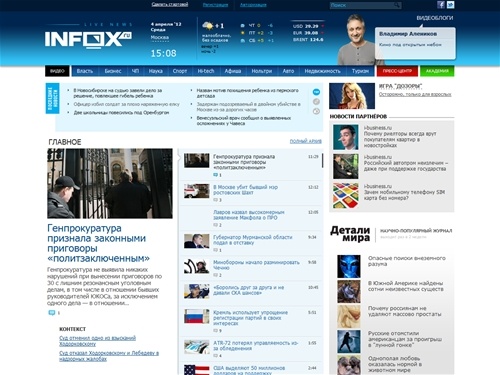Screen dimensions: 500x375
Task: Open comments icon under the main Генпрокуратура story
Action: tap(52, 313)
